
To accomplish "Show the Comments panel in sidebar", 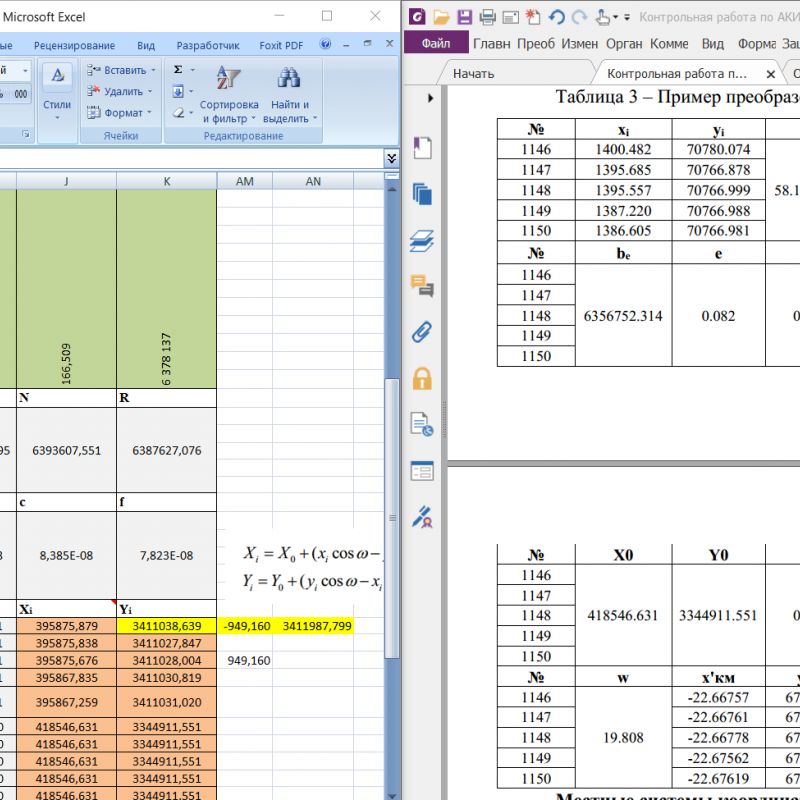I will coord(422,286).
